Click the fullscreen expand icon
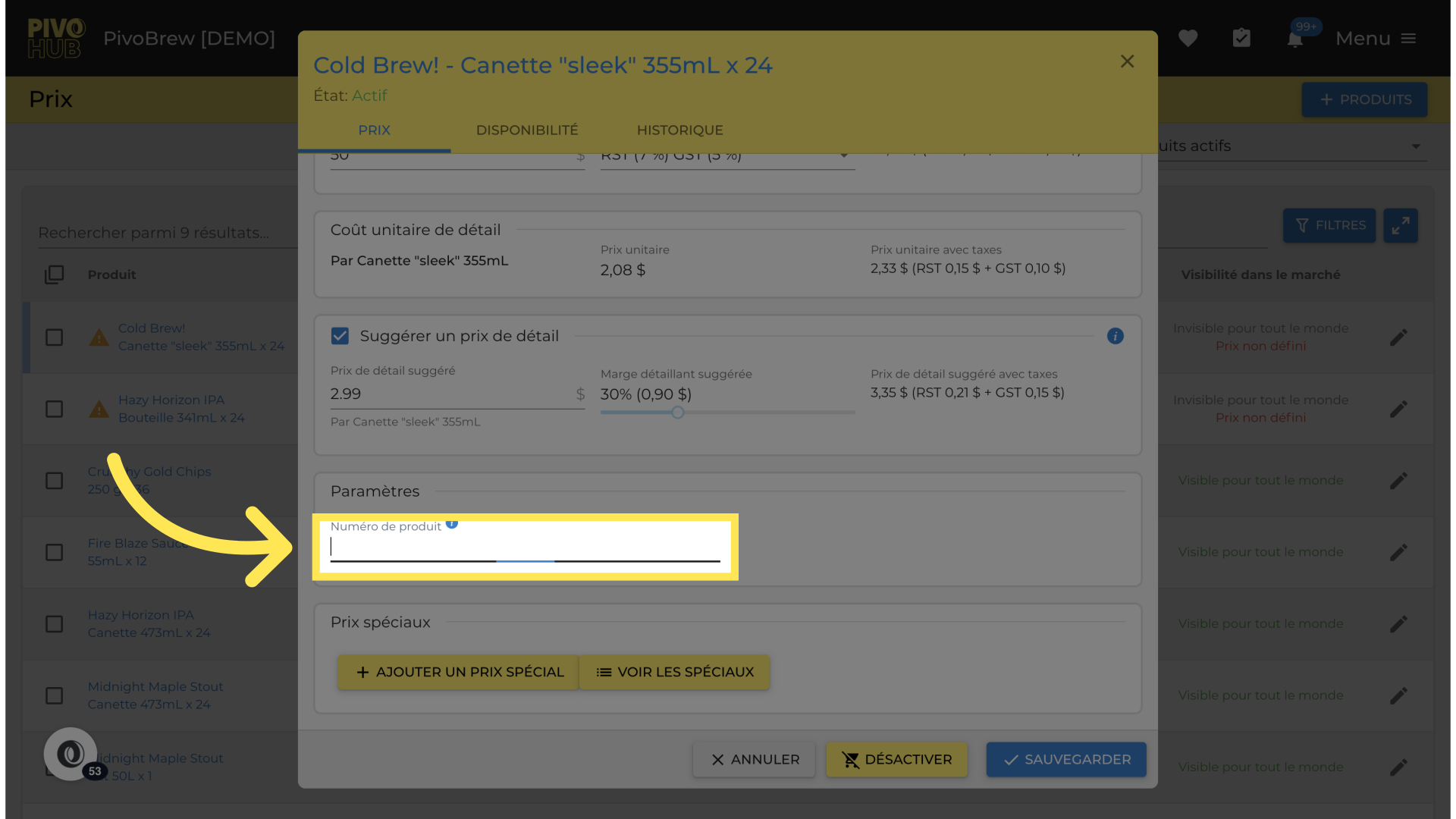 pos(1400,225)
